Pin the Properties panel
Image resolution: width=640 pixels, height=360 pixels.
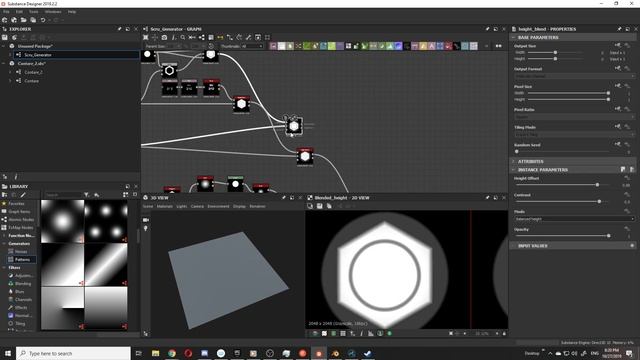(x=619, y=29)
